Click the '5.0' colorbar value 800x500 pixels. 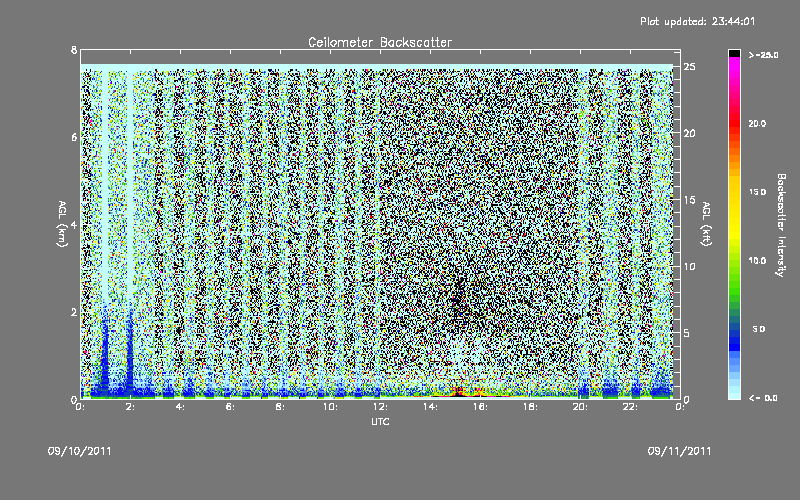pos(759,329)
